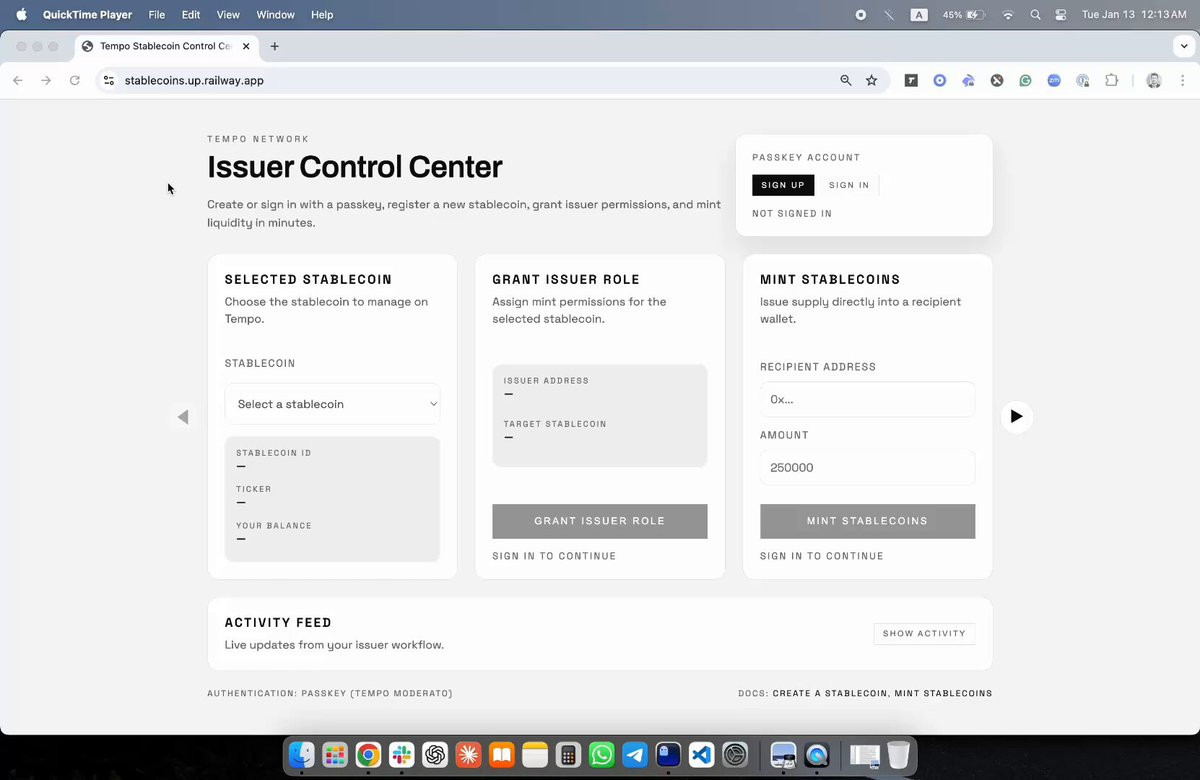The height and width of the screenshot is (780, 1200).
Task: Open Notes from the Dock
Action: pos(535,755)
